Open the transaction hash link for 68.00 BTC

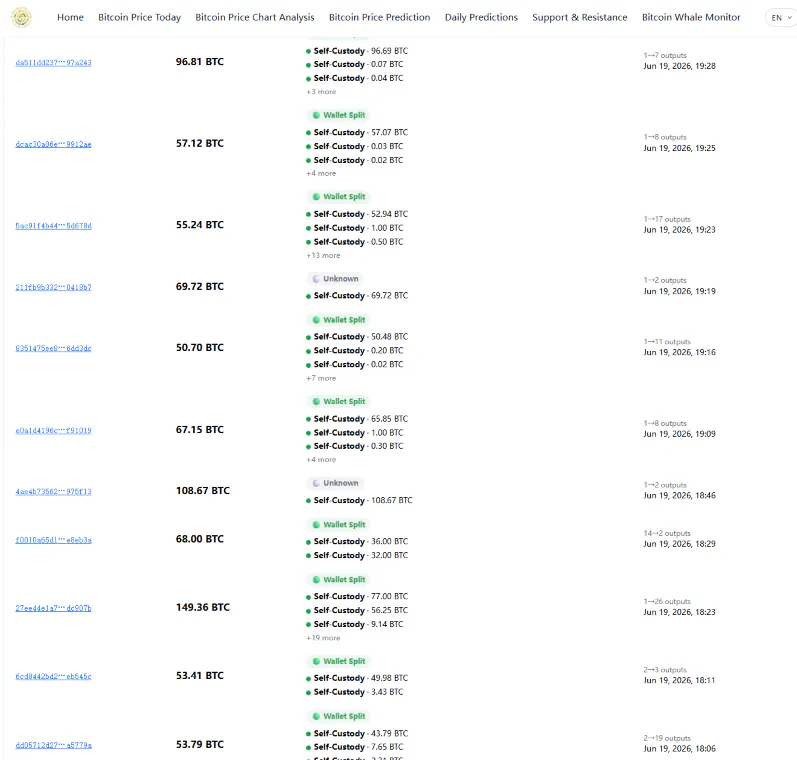point(53,540)
